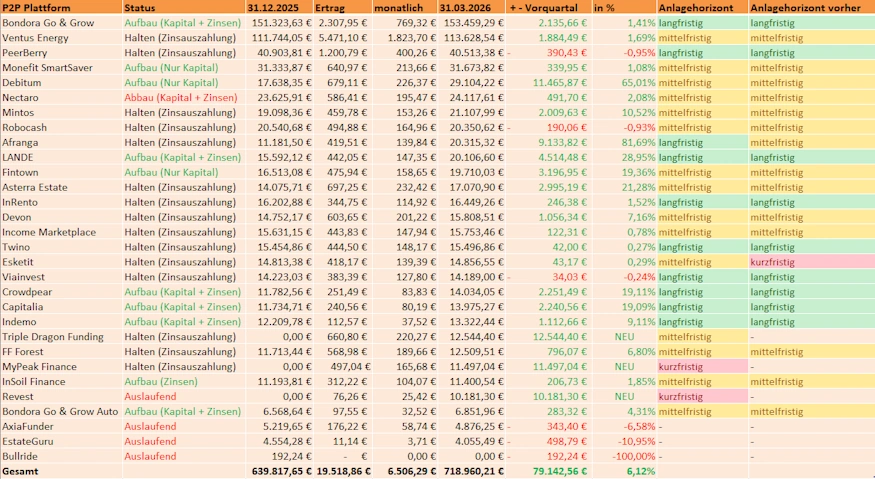The width and height of the screenshot is (875, 479).
Task: Click Bondora Go & Grow's '153.459,29 €' value
Action: pyautogui.click(x=474, y=23)
